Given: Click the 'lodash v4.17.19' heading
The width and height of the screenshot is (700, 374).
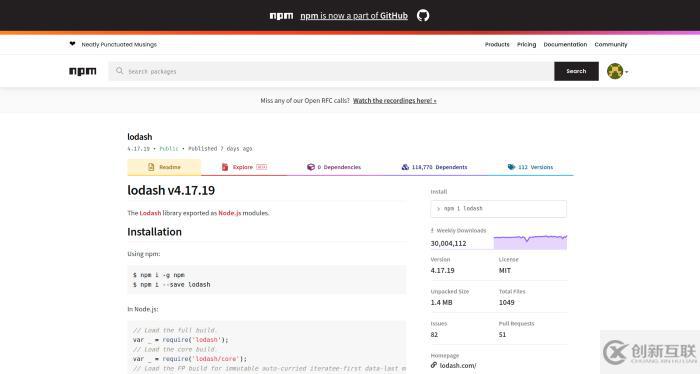Looking at the screenshot, I should [171, 190].
